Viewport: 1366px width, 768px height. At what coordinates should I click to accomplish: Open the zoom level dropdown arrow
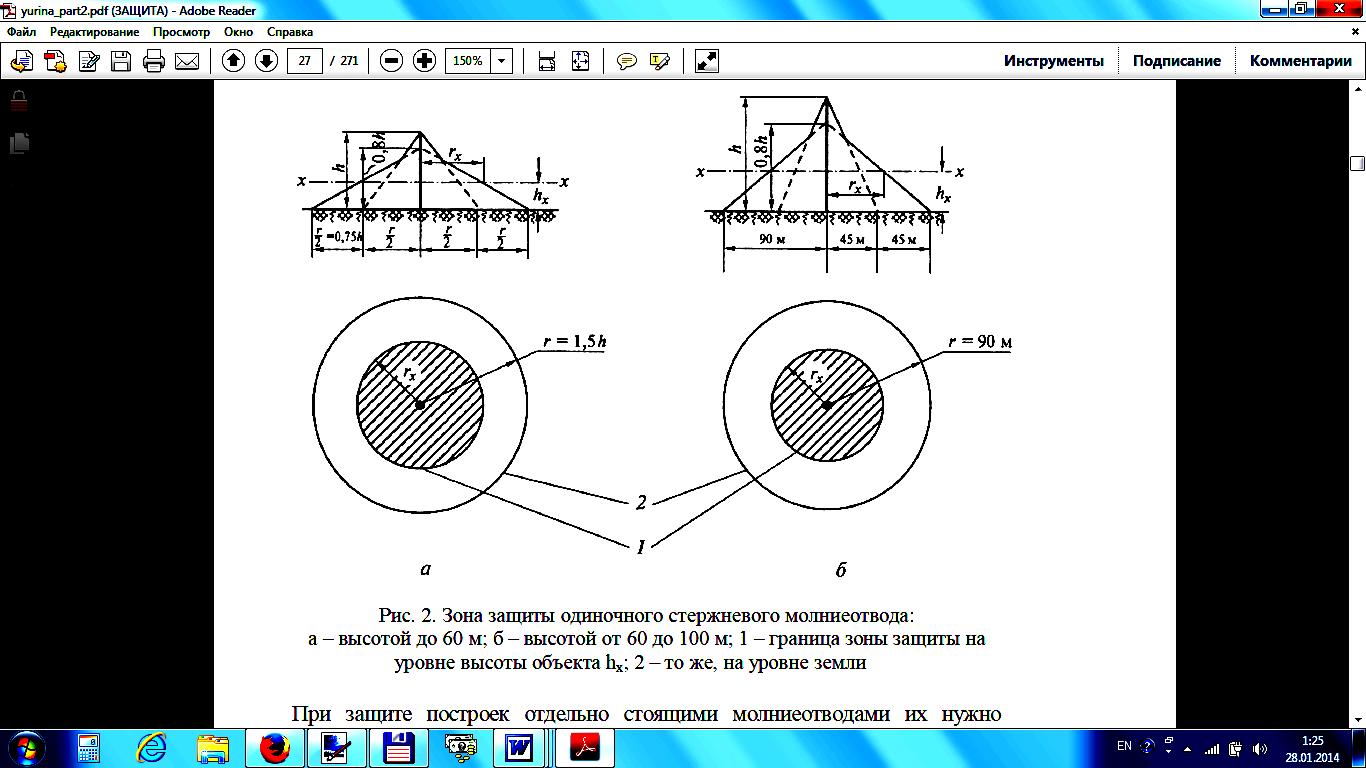tap(501, 61)
